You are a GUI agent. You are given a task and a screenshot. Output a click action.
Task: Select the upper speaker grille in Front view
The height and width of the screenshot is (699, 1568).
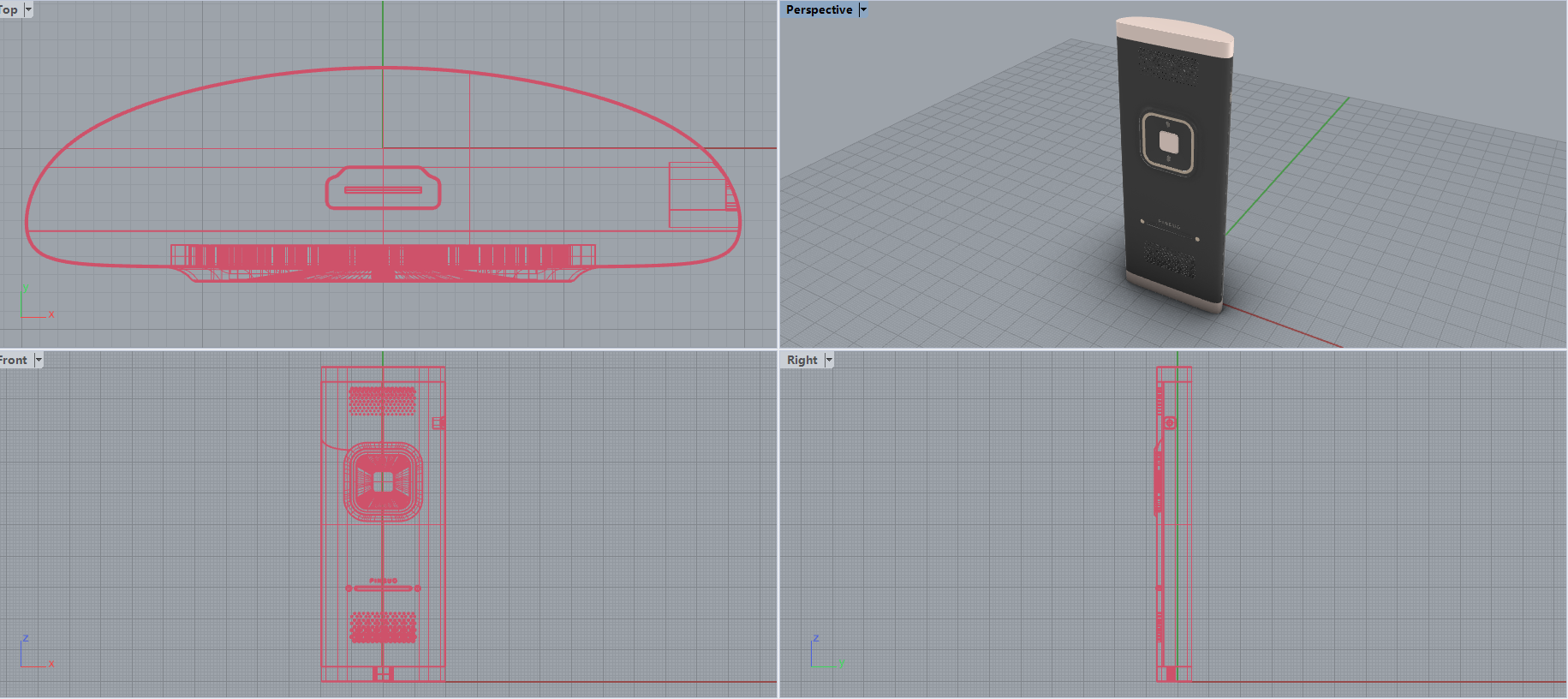(382, 401)
